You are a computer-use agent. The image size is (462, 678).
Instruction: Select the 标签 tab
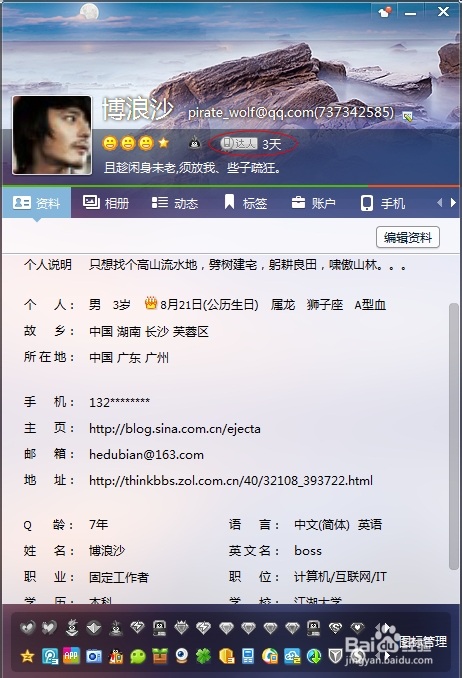coord(245,203)
